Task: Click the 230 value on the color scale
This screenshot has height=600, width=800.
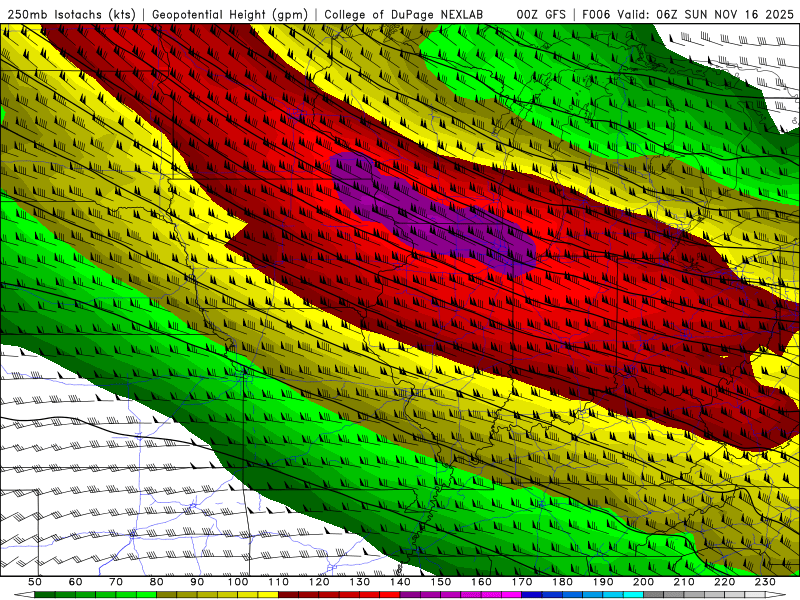Action: (x=765, y=582)
